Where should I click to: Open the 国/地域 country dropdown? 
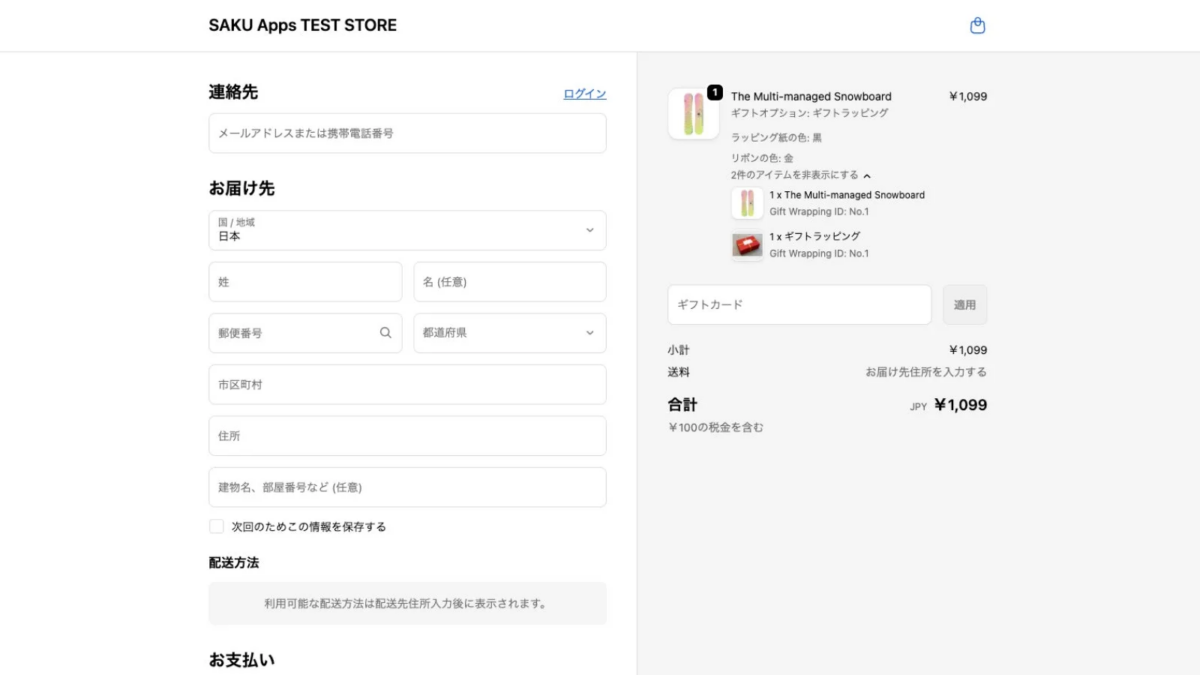click(407, 230)
